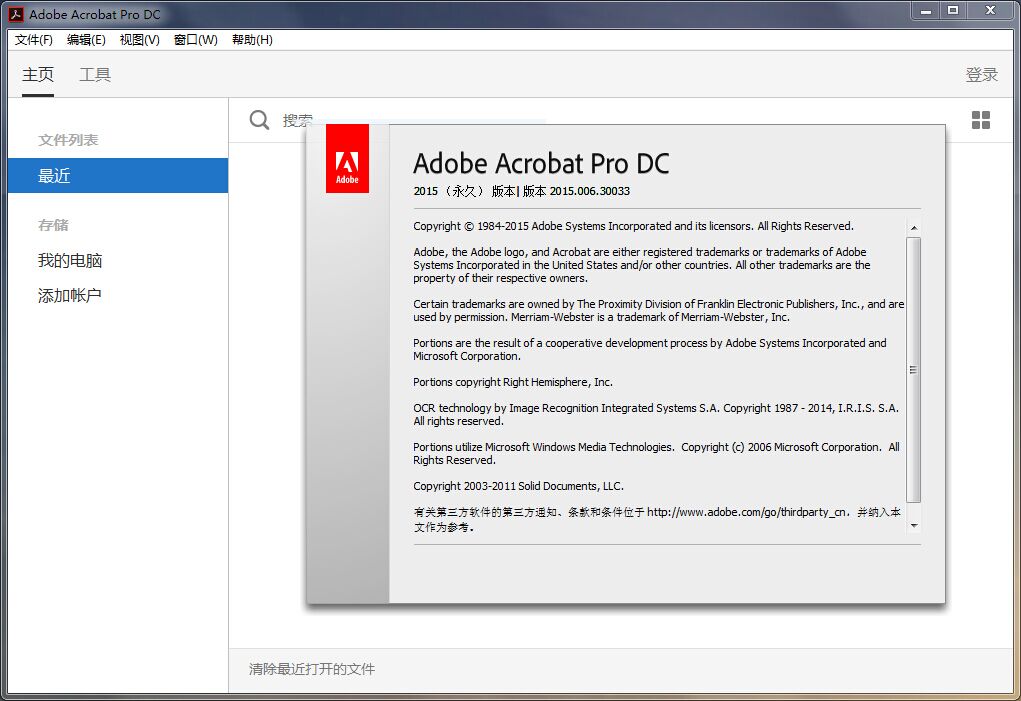1021x701 pixels.
Task: Select 最近 in the file list
Action: coord(118,176)
